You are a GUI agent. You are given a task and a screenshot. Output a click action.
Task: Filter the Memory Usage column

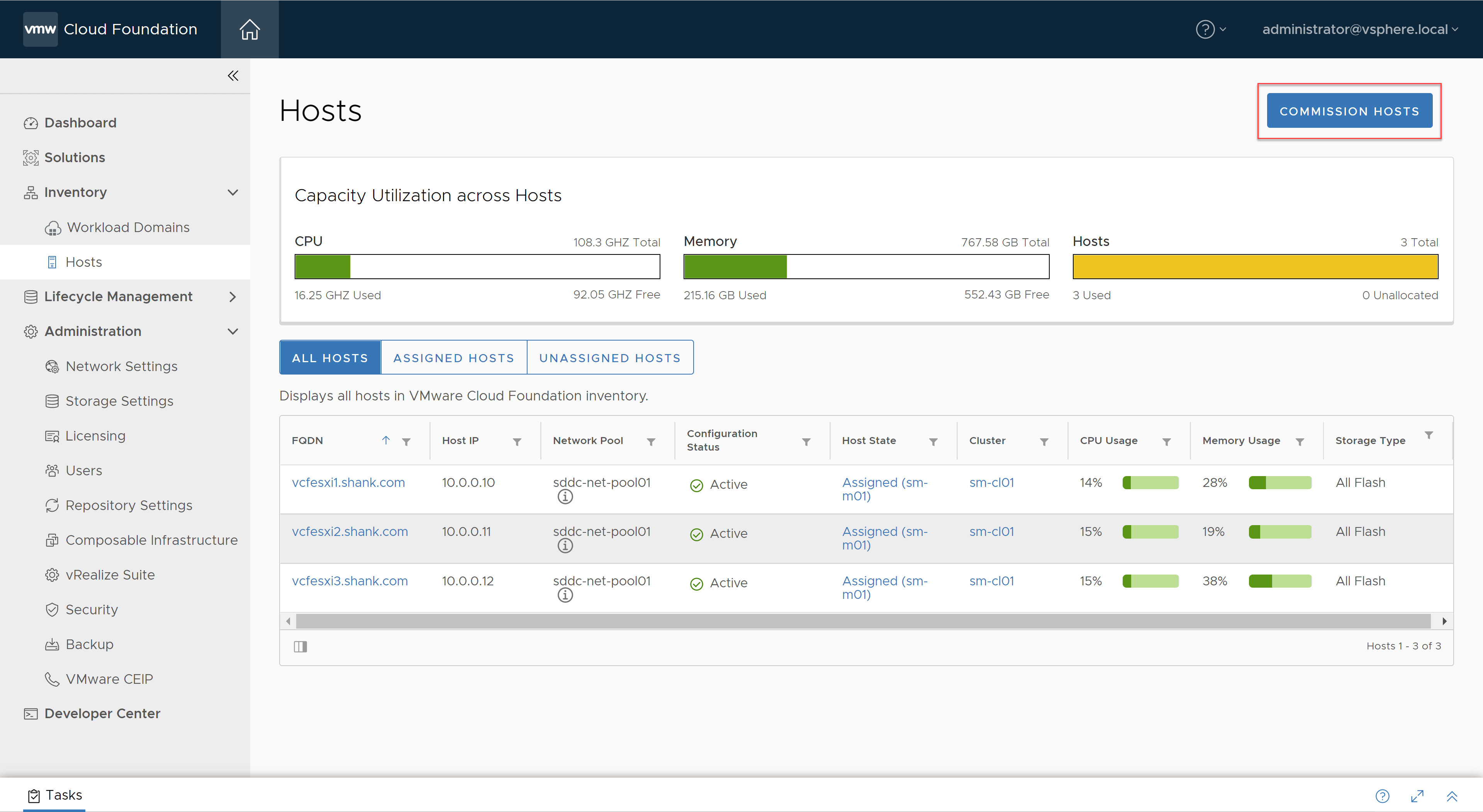click(x=1299, y=441)
